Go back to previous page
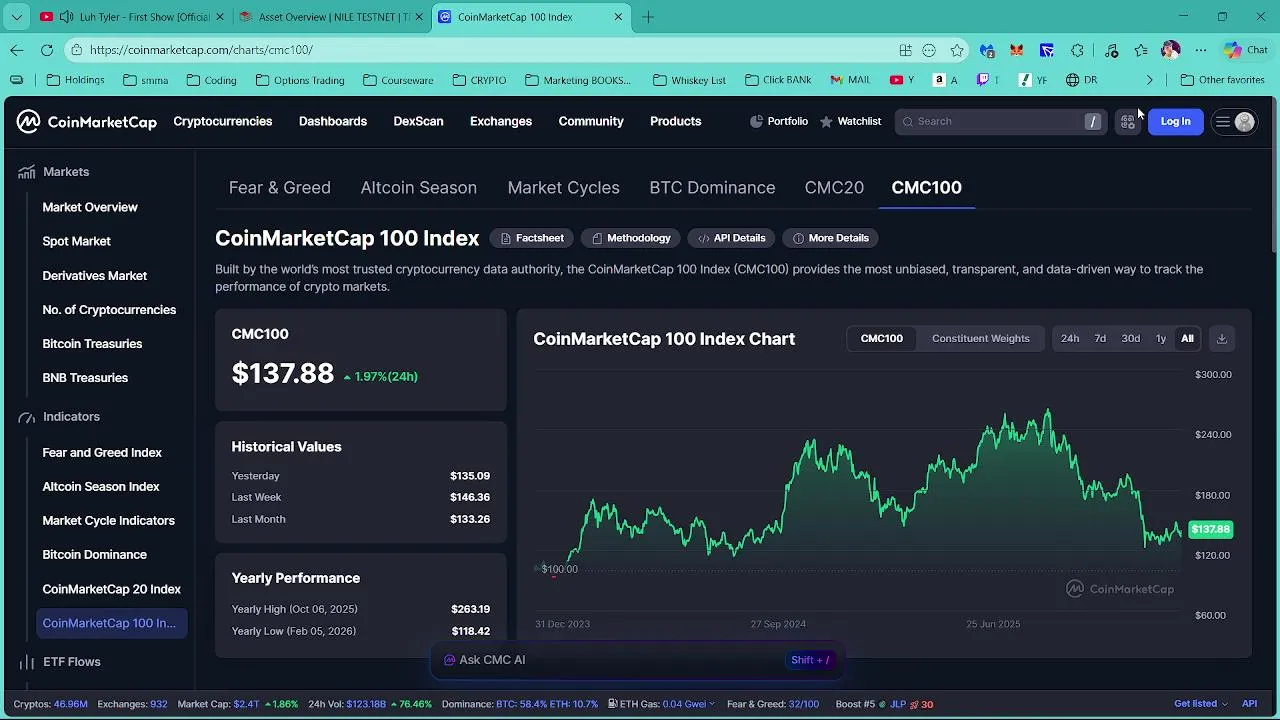Viewport: 1280px width, 720px height. (17, 50)
